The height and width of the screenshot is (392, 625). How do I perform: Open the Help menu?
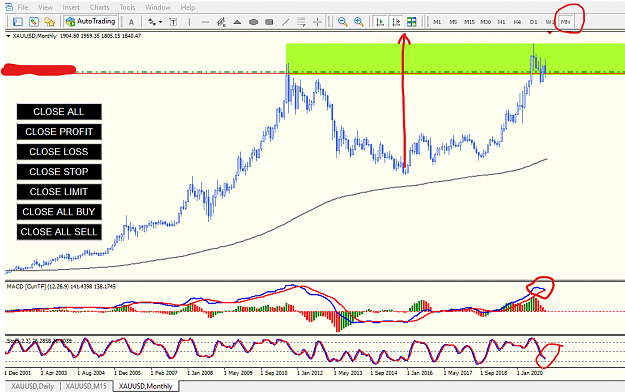tap(188, 7)
